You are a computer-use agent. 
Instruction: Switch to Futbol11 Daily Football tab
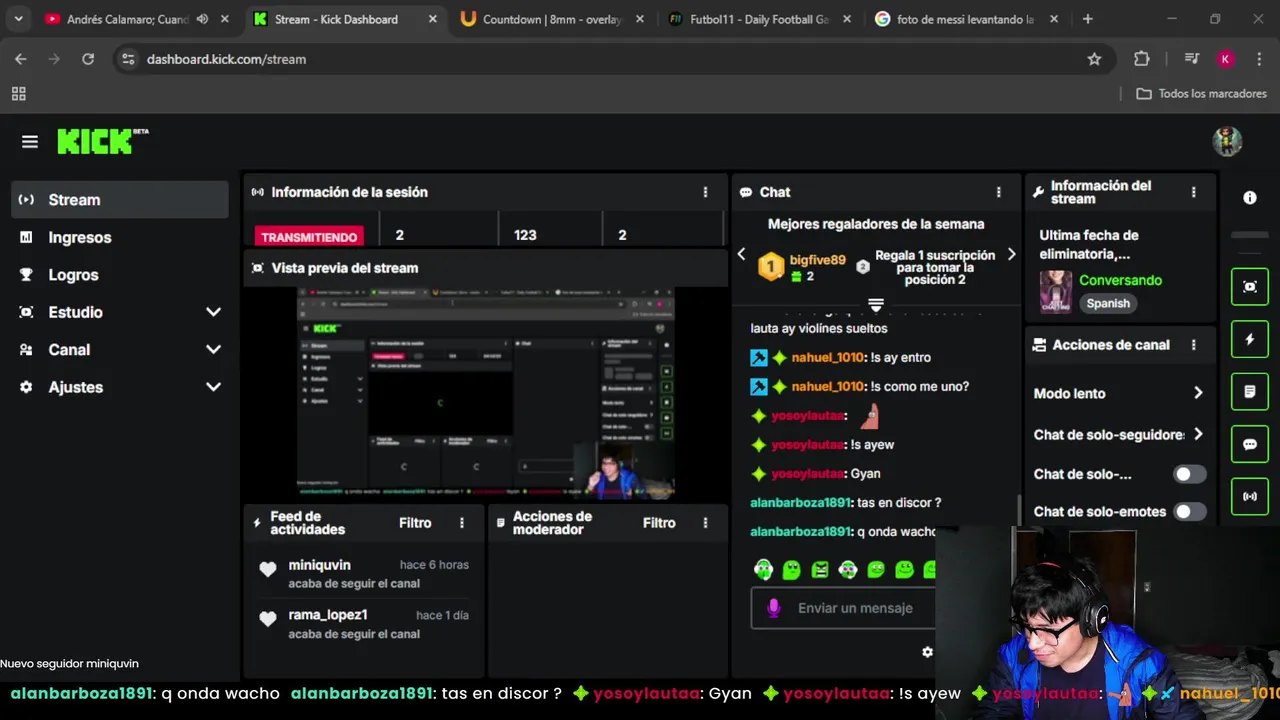[760, 19]
